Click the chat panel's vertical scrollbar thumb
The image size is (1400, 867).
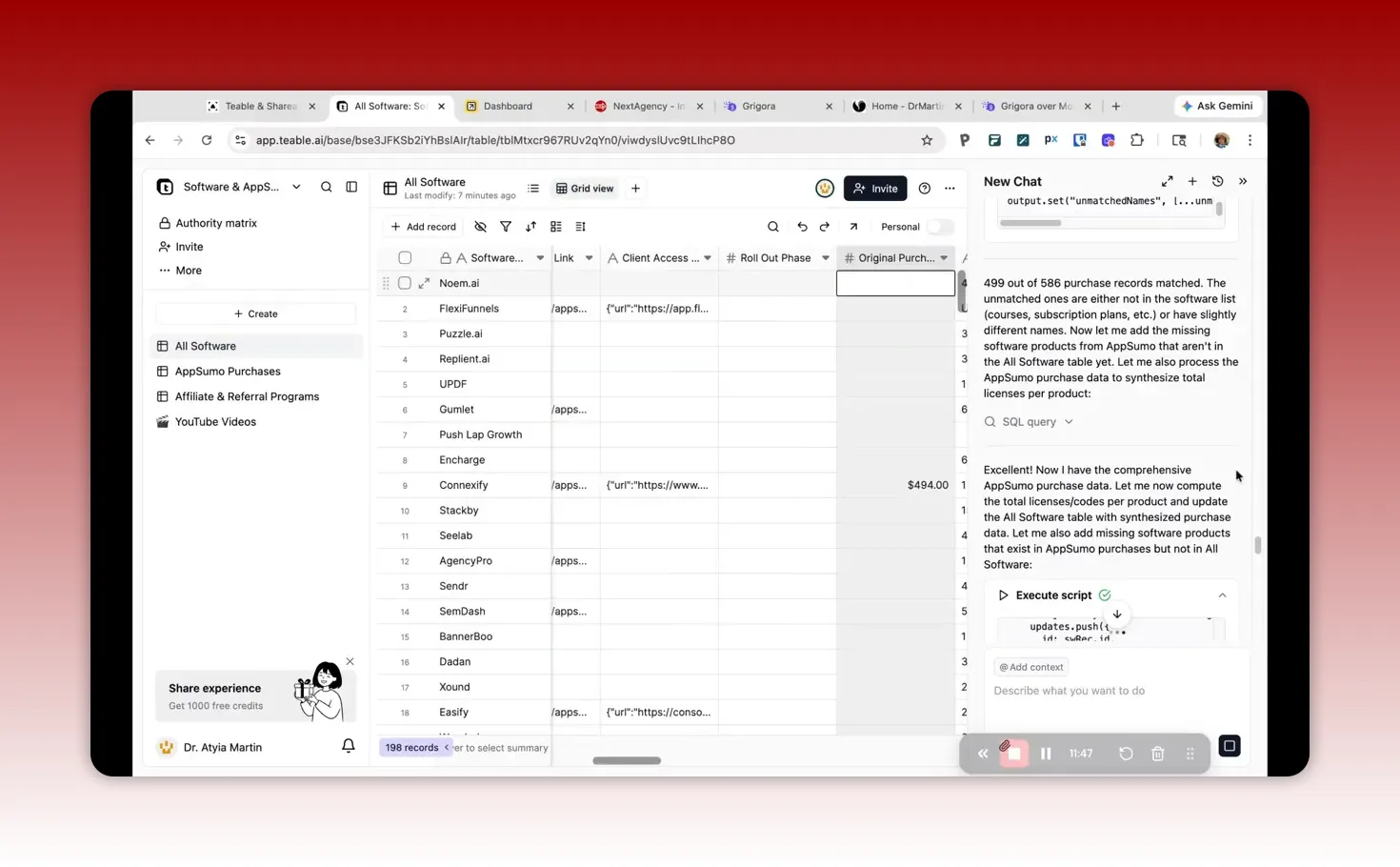click(1257, 545)
